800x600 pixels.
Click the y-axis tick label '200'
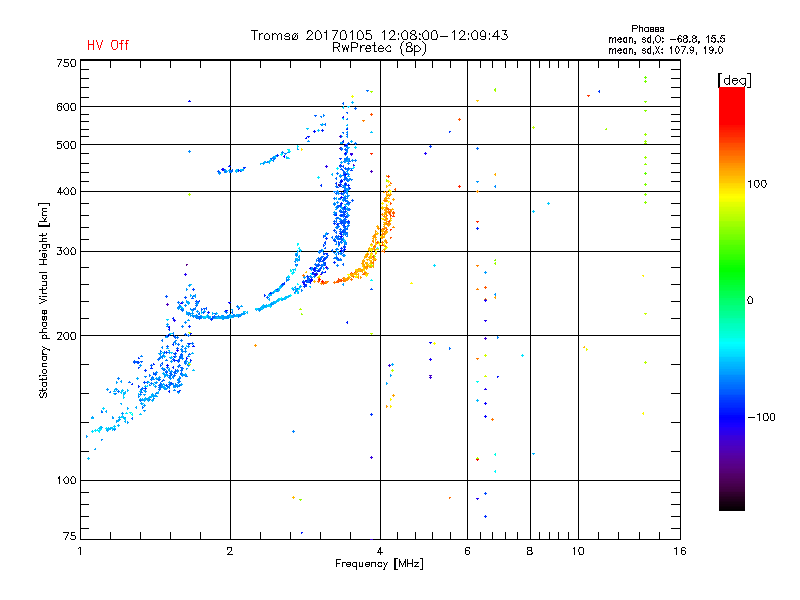(66, 336)
